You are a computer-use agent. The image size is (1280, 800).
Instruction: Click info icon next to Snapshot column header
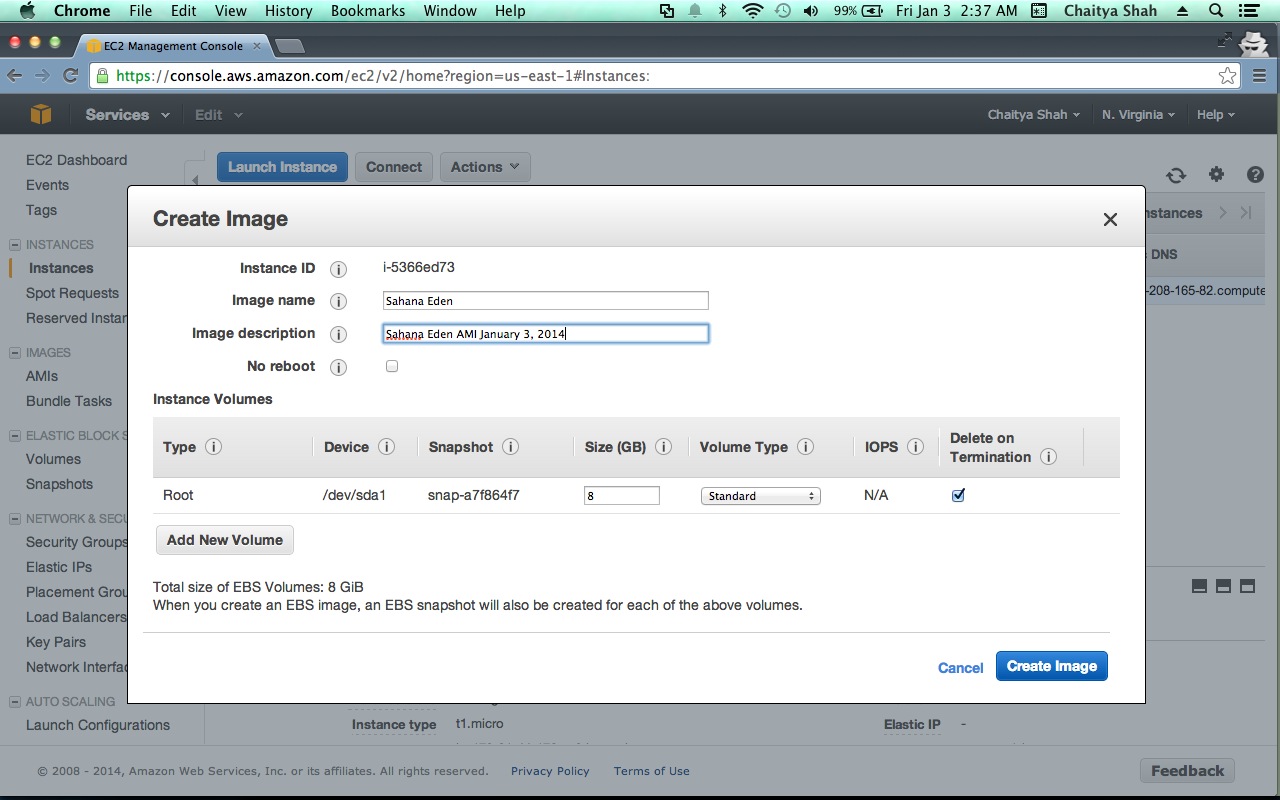click(x=510, y=447)
